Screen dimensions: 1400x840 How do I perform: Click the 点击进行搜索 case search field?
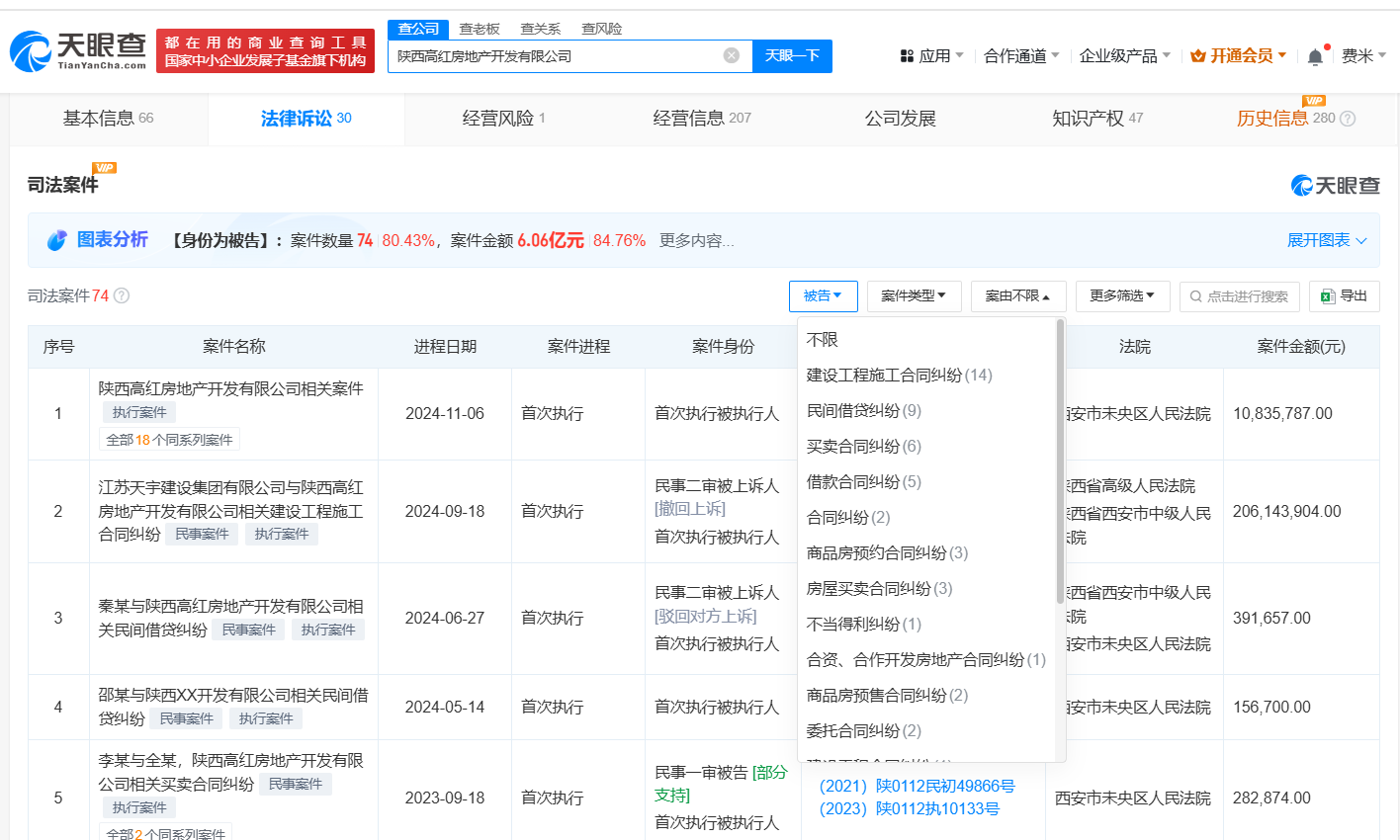(1240, 296)
